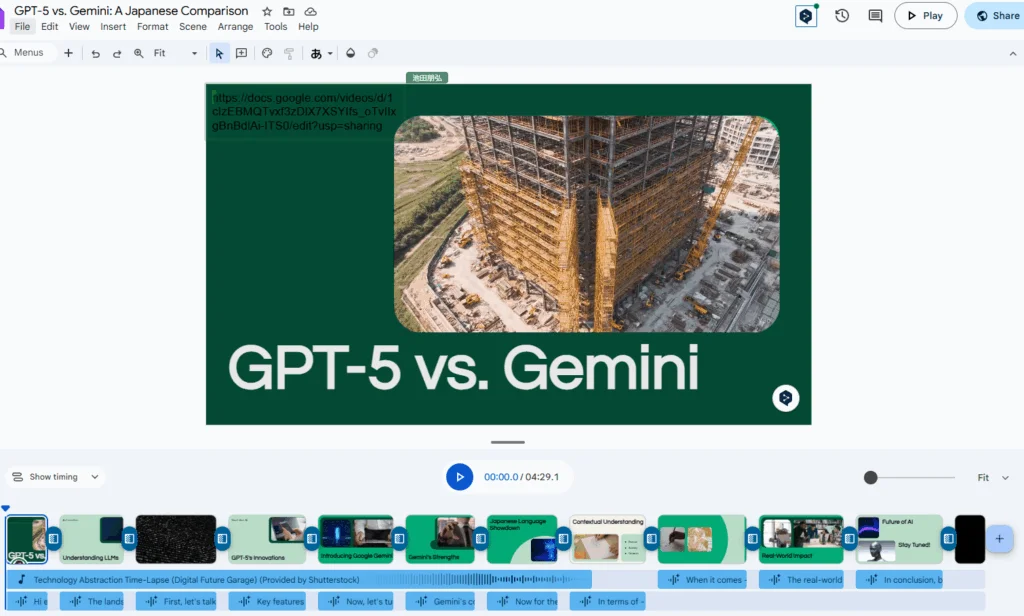The image size is (1024, 616).
Task: Click the collaborator avatar in header
Action: (x=806, y=16)
